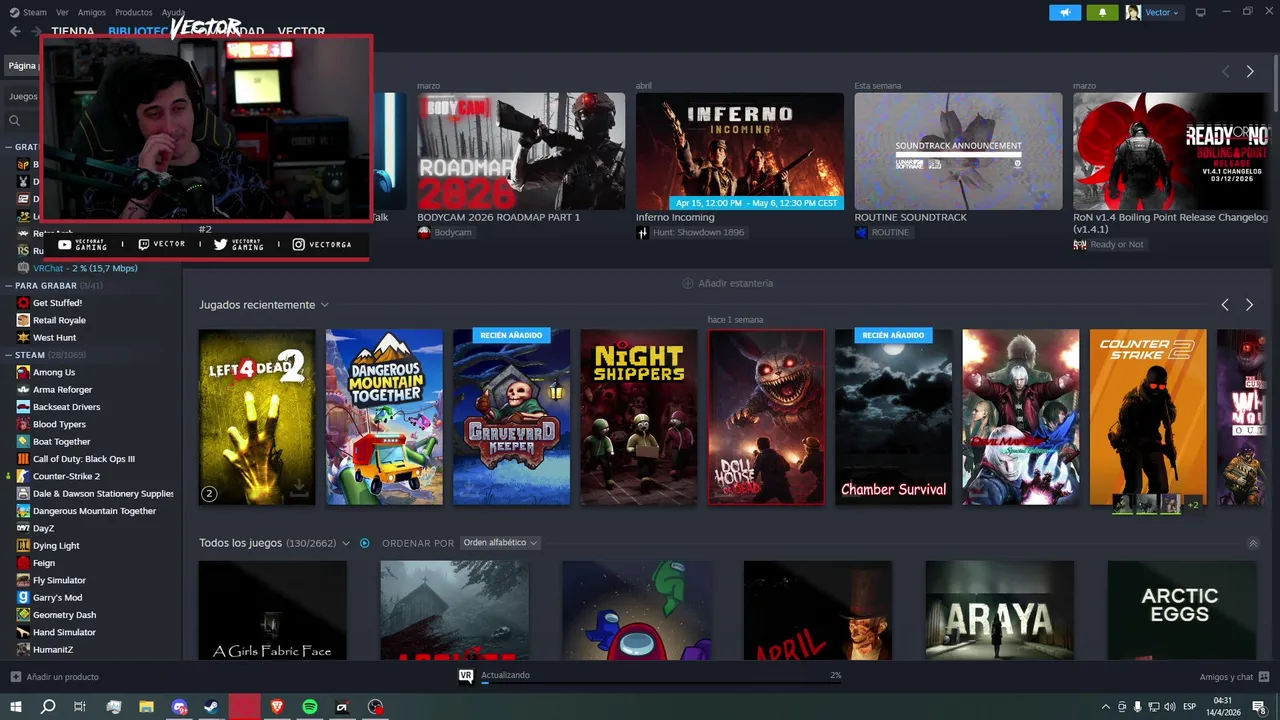The image size is (1280, 720).
Task: Open the announcements megaphone button
Action: [x=1065, y=12]
